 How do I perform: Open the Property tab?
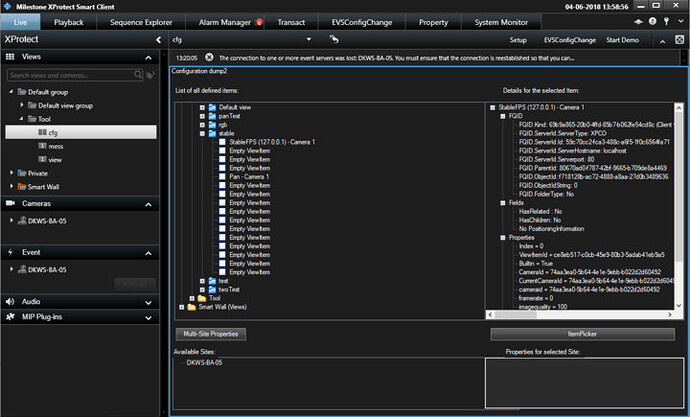tap(433, 22)
